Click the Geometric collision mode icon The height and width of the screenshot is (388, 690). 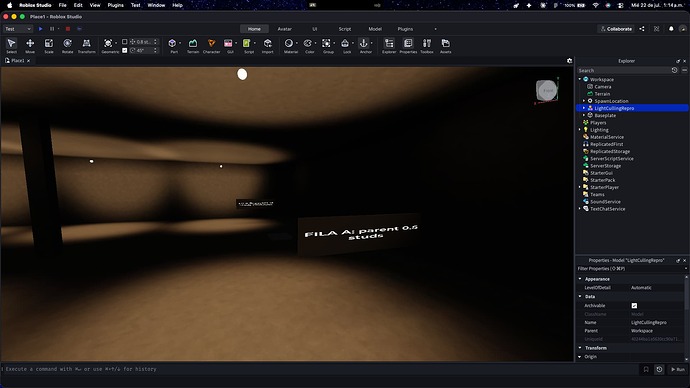pos(108,43)
